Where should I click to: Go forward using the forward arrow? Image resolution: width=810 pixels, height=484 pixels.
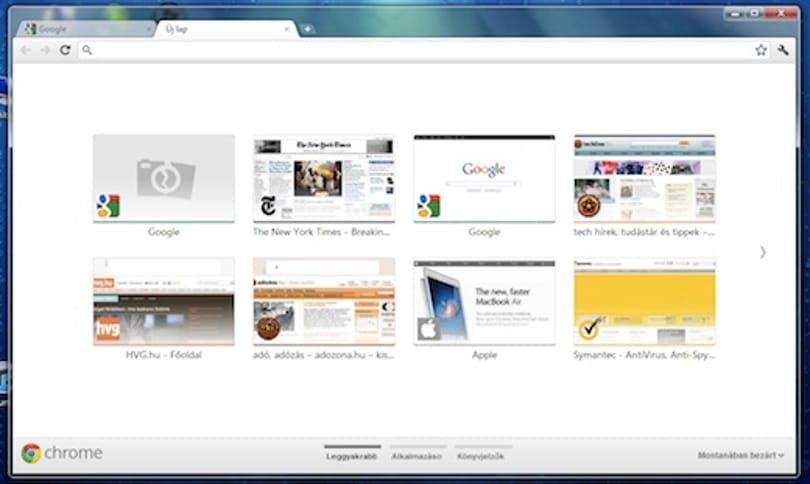coord(45,50)
